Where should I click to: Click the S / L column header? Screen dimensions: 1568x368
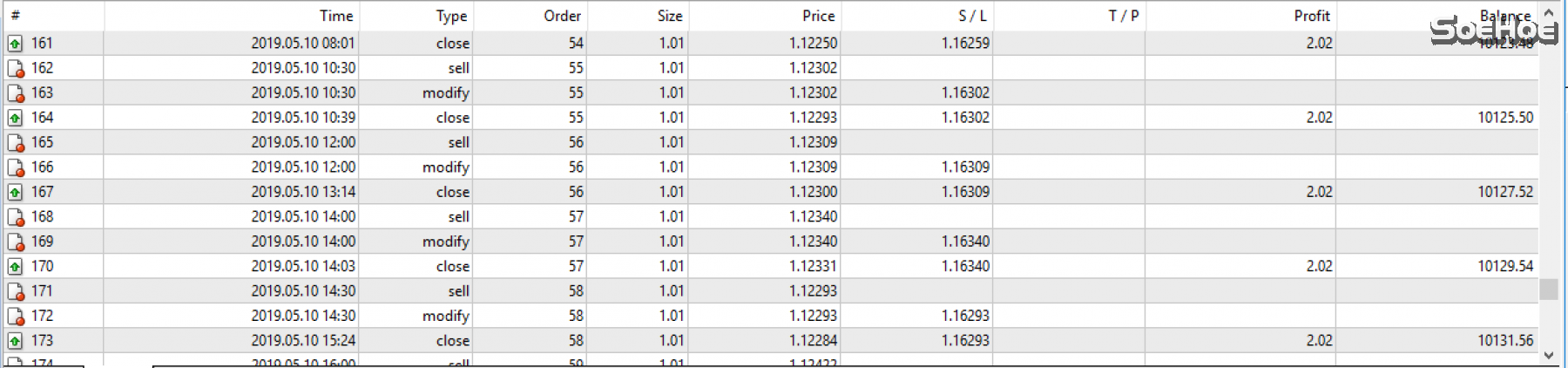(972, 16)
